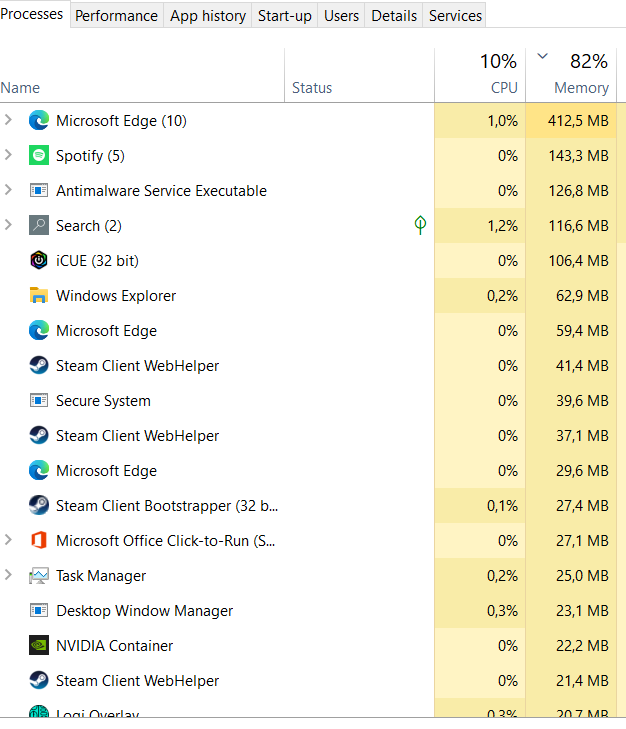Click the 22,2 MB memory value
626x729 pixels.
point(582,646)
